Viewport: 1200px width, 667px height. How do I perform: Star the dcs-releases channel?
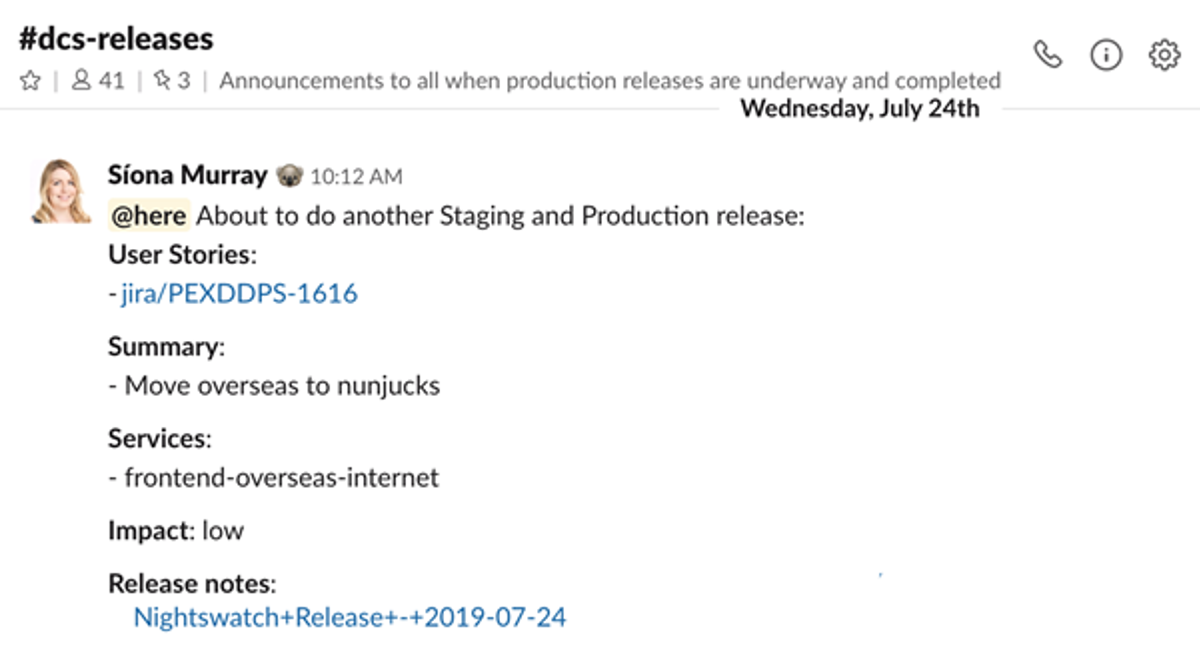[x=30, y=81]
